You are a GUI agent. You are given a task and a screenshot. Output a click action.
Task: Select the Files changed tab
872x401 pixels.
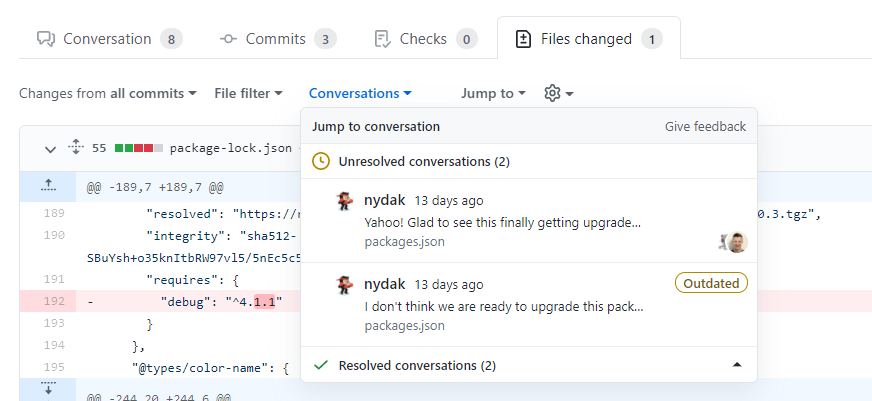click(586, 39)
